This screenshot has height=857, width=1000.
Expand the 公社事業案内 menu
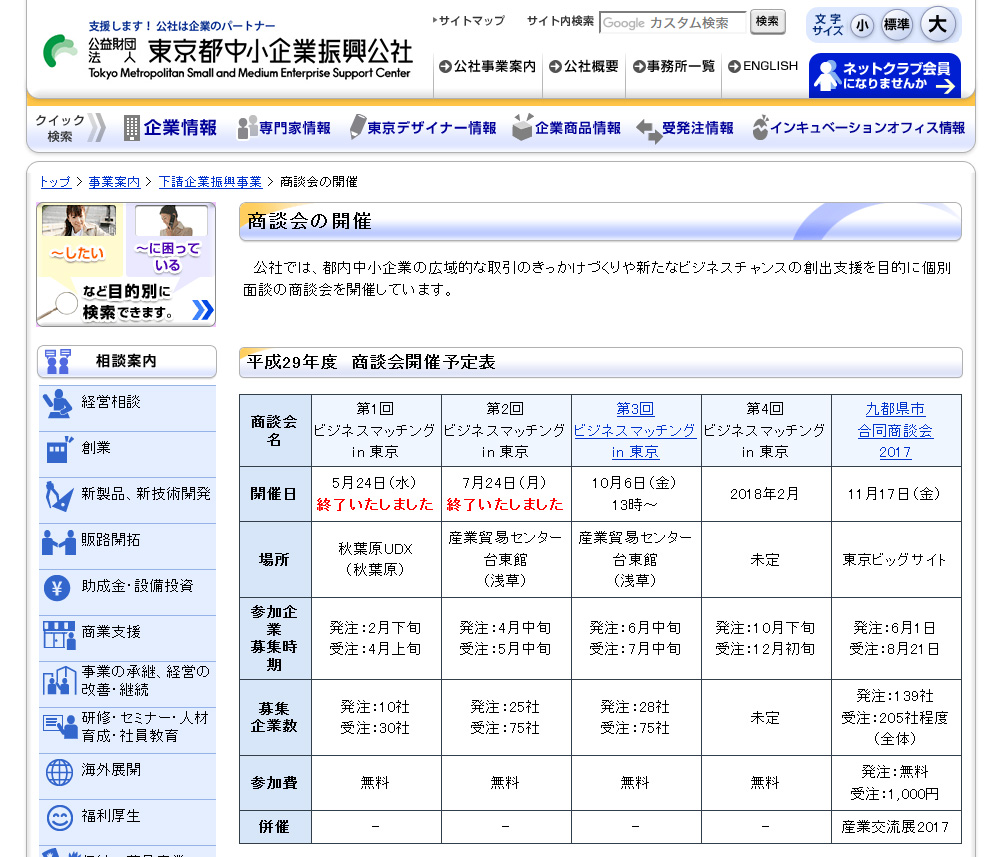point(487,67)
